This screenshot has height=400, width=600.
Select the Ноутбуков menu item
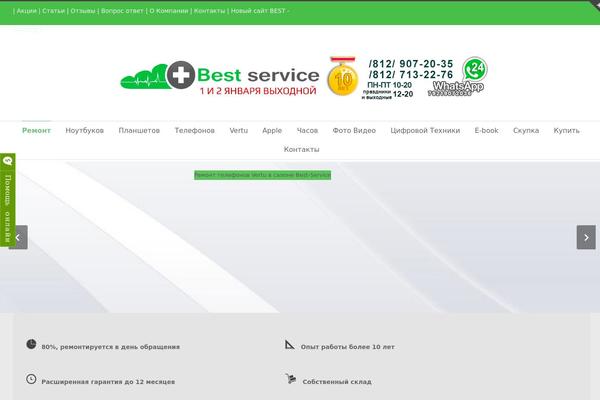85,131
